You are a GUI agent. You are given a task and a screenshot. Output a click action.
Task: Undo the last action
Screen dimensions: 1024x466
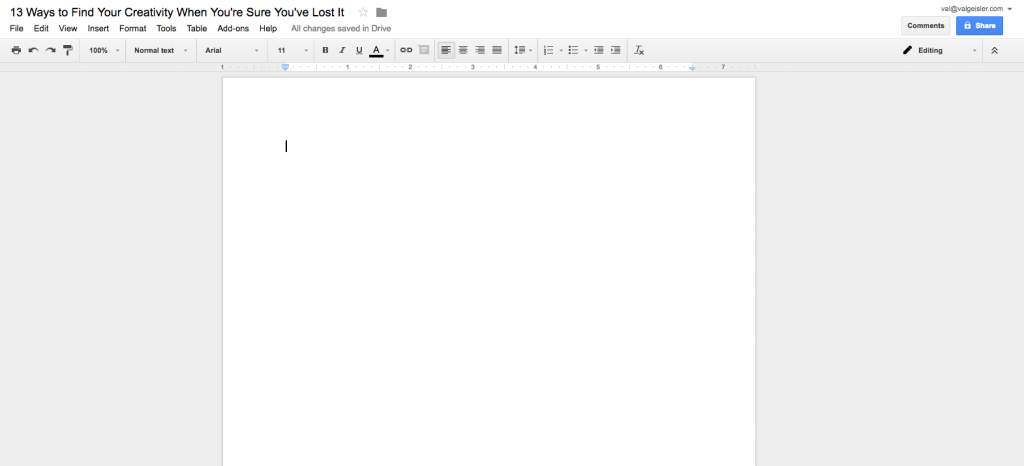33,50
